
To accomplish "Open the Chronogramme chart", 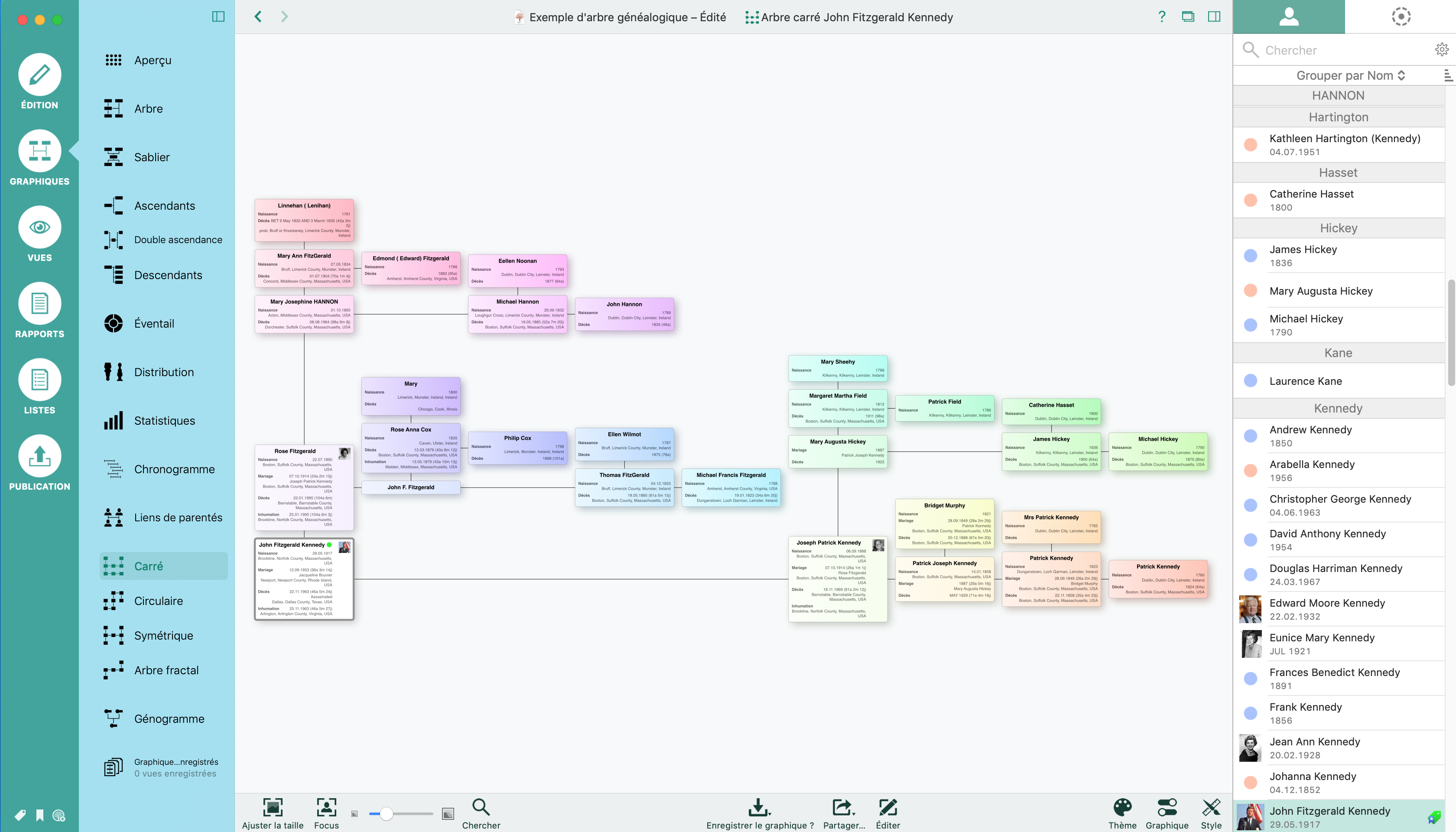I will click(x=163, y=469).
